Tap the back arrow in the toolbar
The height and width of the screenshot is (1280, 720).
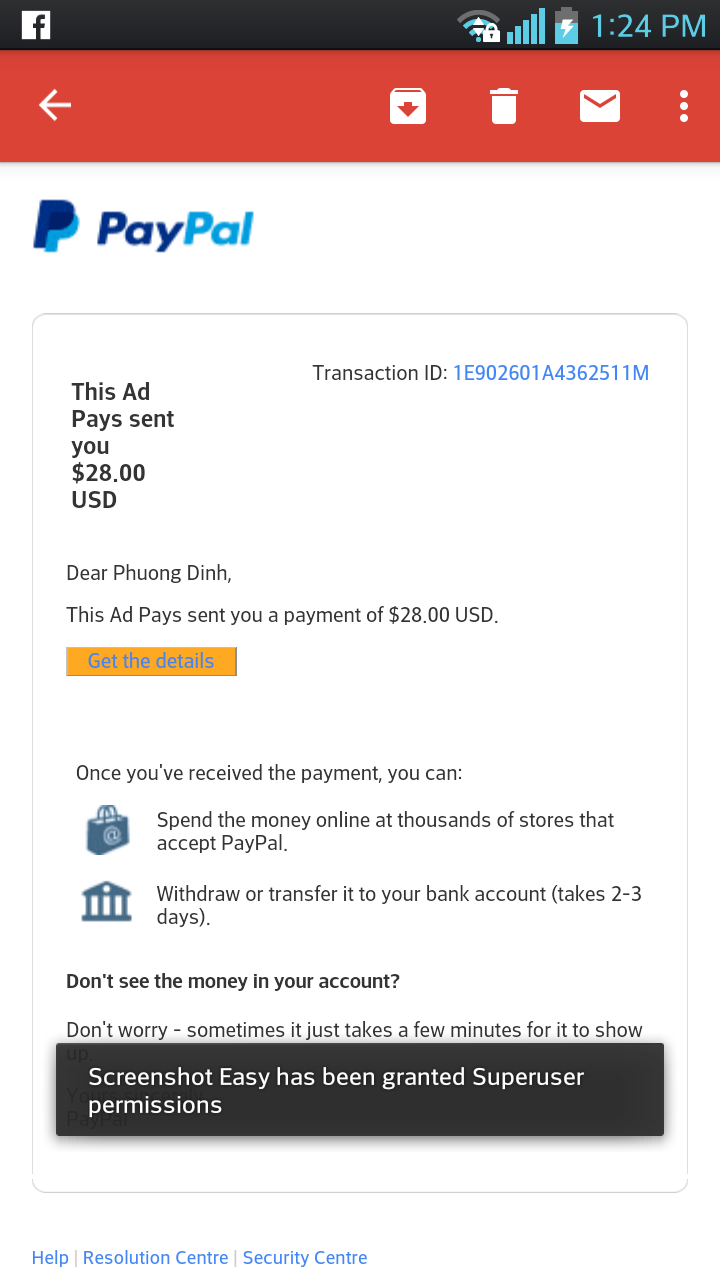(55, 105)
